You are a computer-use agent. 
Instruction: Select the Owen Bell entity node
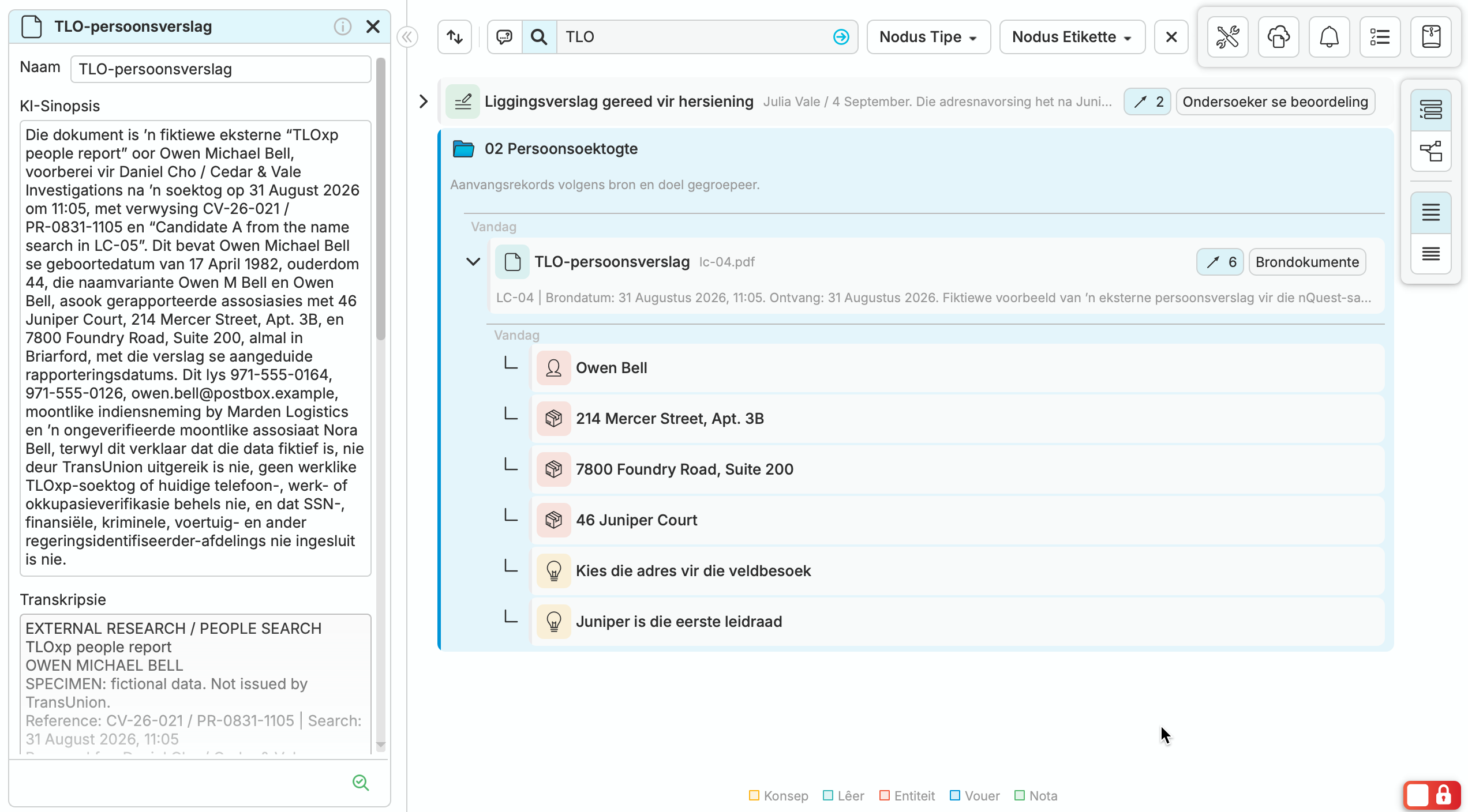[957, 368]
